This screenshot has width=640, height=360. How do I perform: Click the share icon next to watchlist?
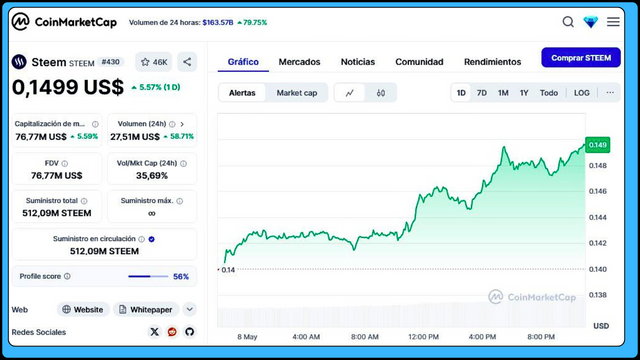coord(187,62)
